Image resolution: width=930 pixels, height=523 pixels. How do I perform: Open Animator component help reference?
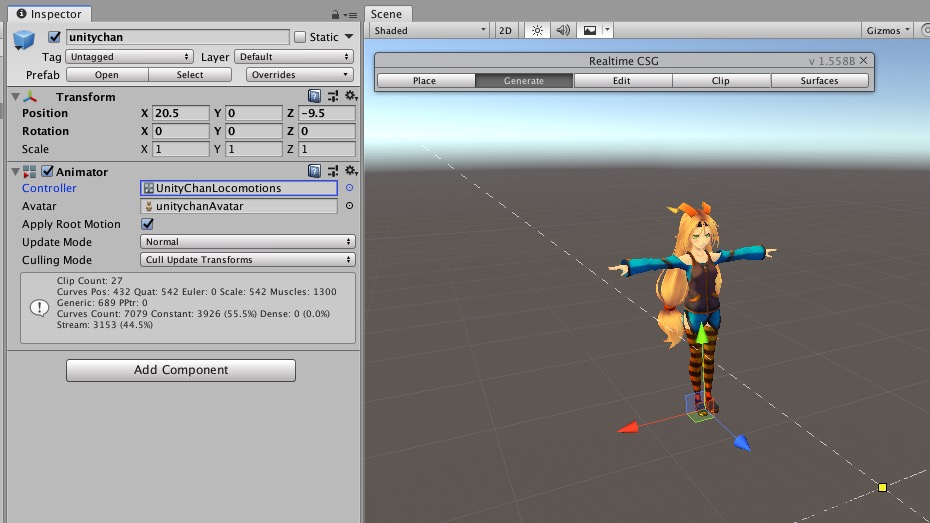click(314, 171)
